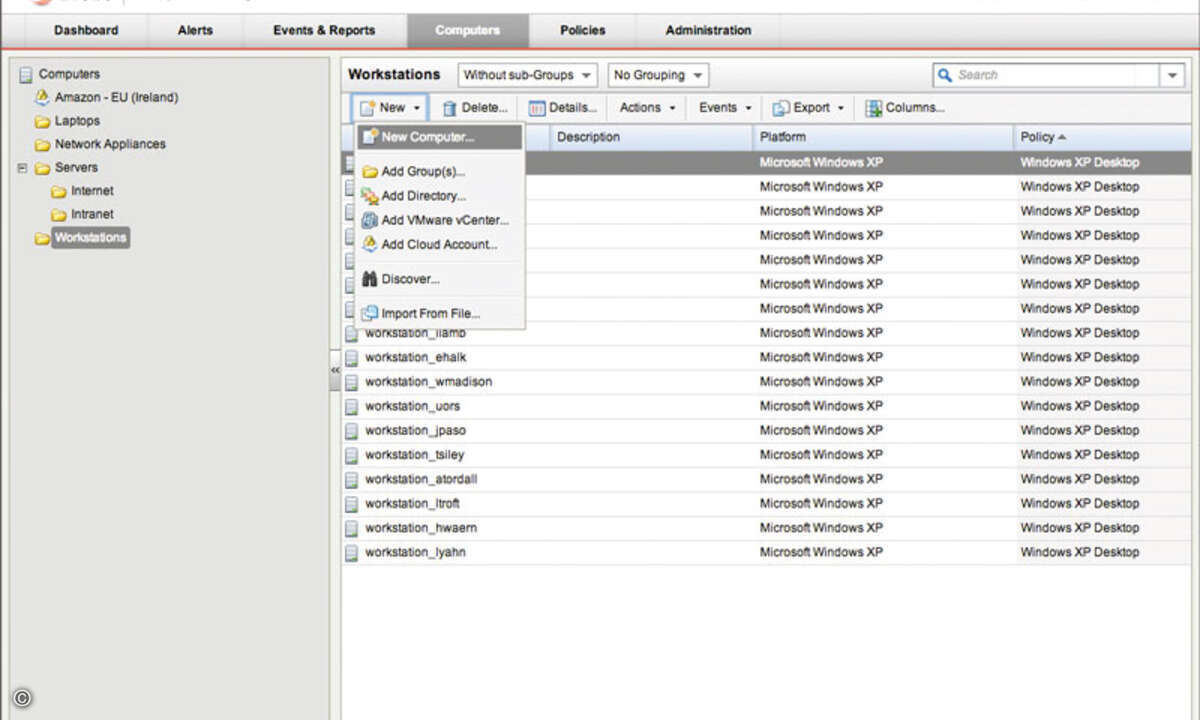Screen dimensions: 1200x720
Task: Click the Discover binoculars icon
Action: click(370, 279)
